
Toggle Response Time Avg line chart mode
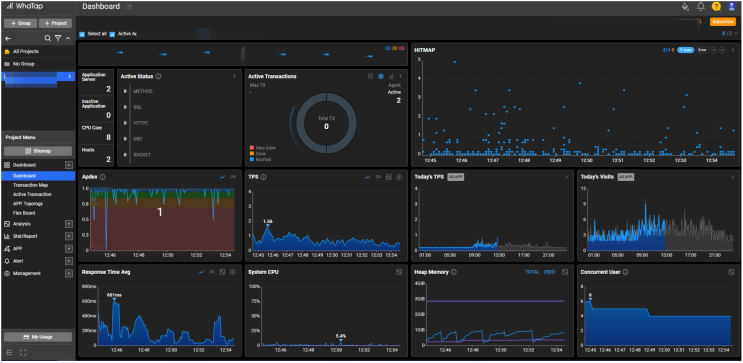coord(201,272)
